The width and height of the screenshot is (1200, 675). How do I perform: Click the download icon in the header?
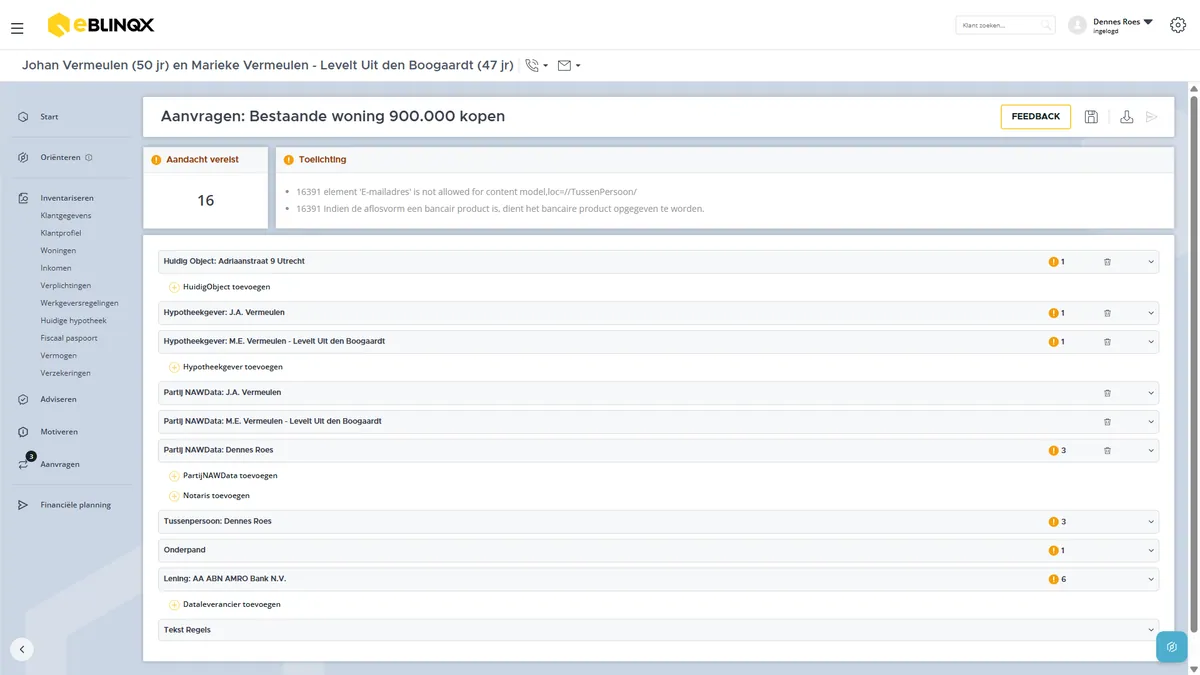point(1126,117)
